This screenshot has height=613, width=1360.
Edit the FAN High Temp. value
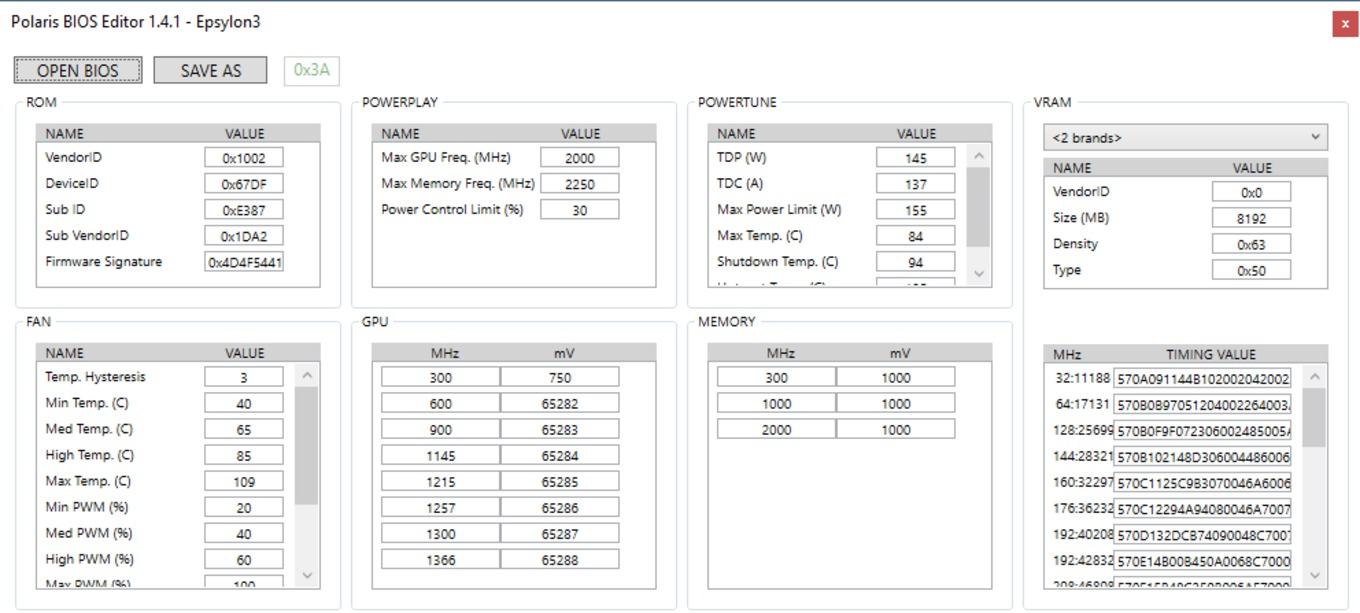pos(244,455)
